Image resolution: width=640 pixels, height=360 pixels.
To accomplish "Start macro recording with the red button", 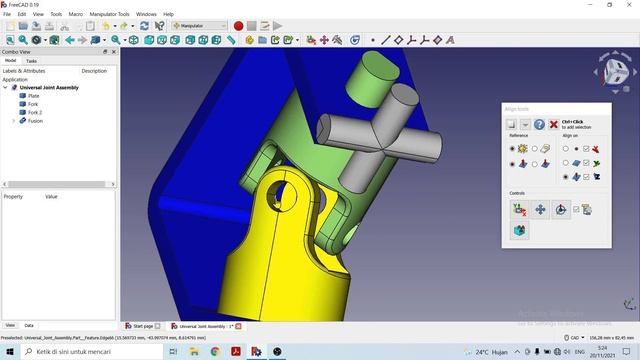I will [x=238, y=26].
